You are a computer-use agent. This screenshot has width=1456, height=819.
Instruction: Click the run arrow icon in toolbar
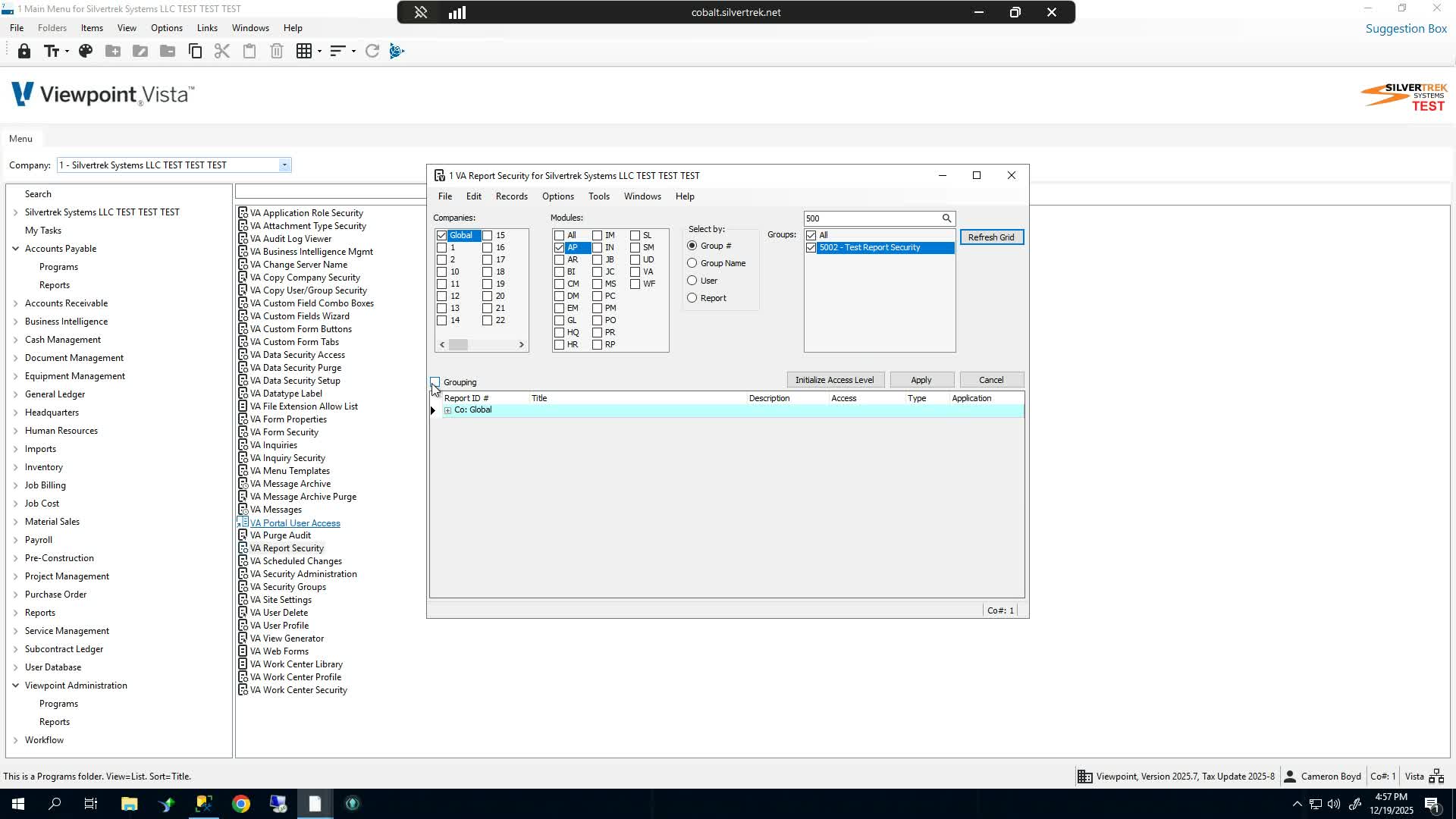pos(397,51)
